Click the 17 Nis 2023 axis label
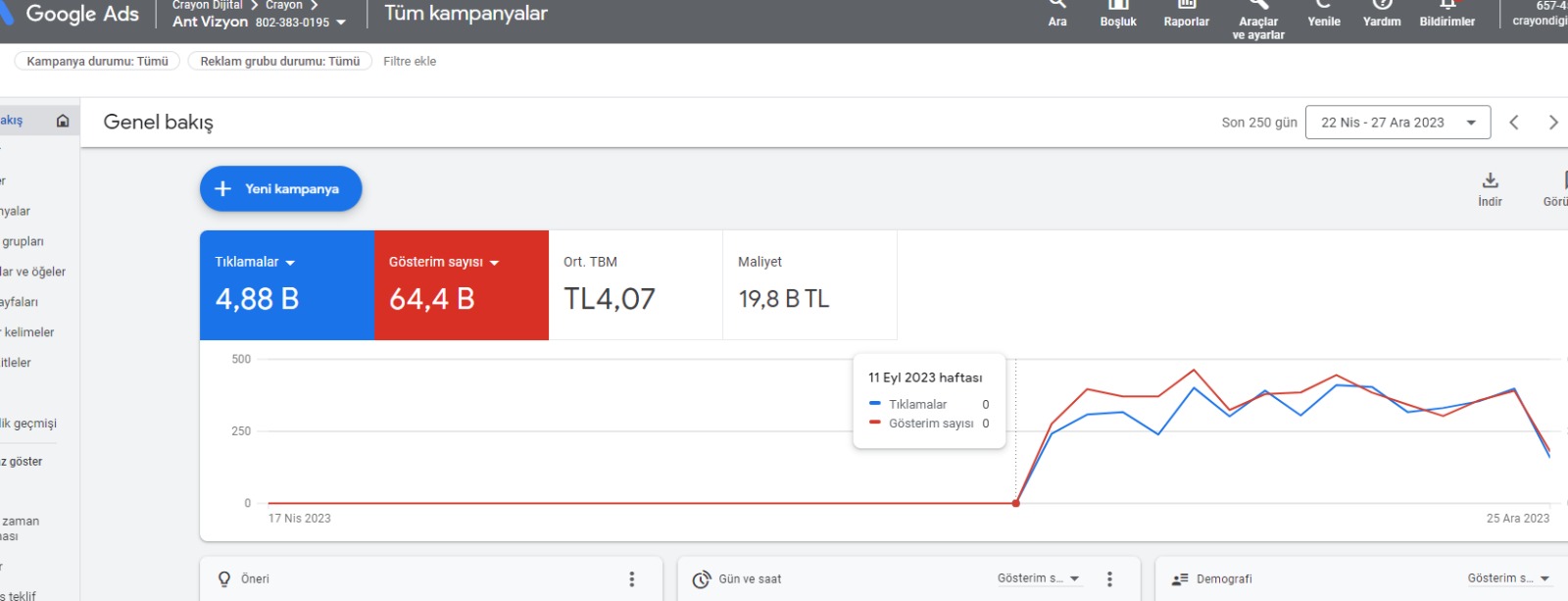Viewport: 1568px width, 601px height. [x=300, y=519]
